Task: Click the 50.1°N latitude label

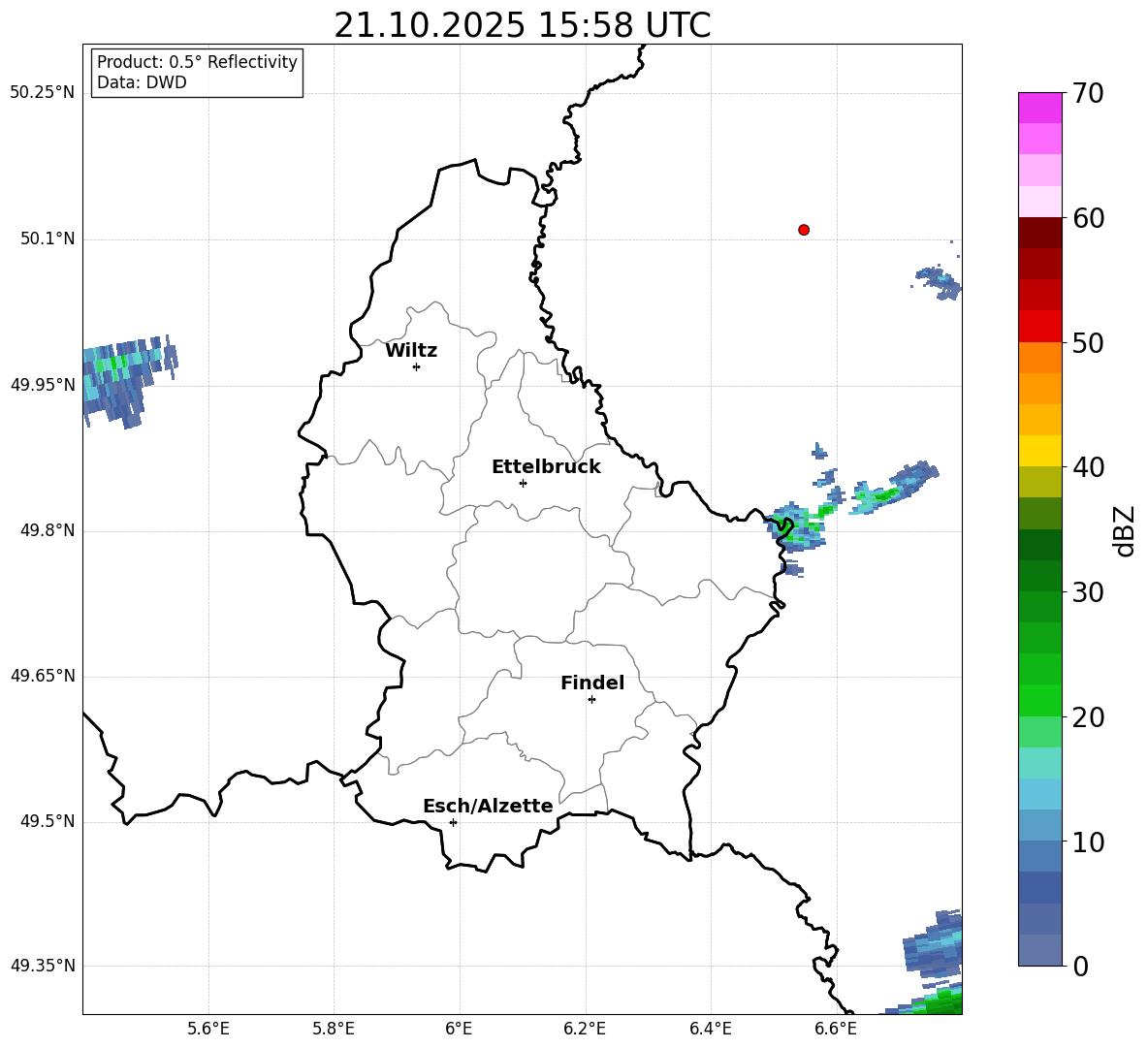Action: [x=48, y=238]
